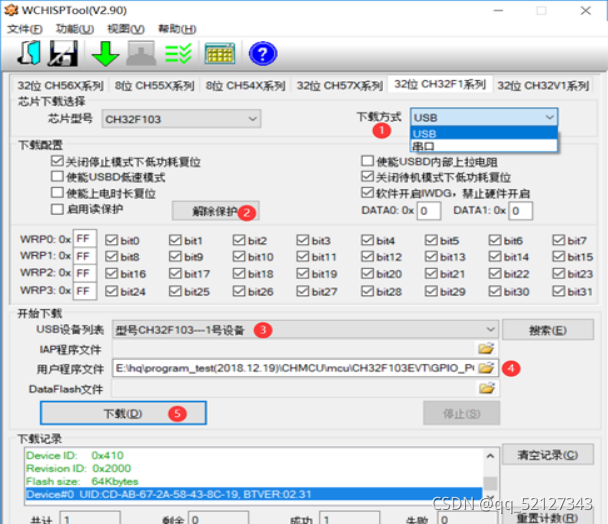Open the 功能(U) menu

click(x=75, y=29)
